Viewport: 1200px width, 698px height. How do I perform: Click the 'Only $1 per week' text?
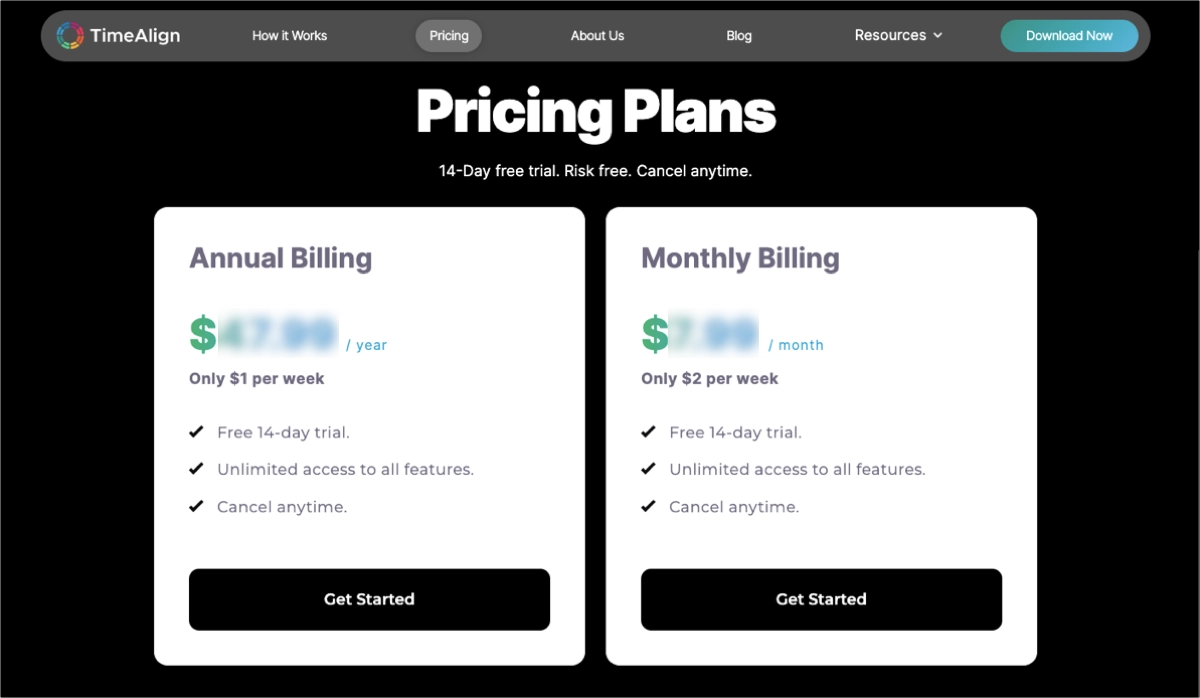[255, 378]
